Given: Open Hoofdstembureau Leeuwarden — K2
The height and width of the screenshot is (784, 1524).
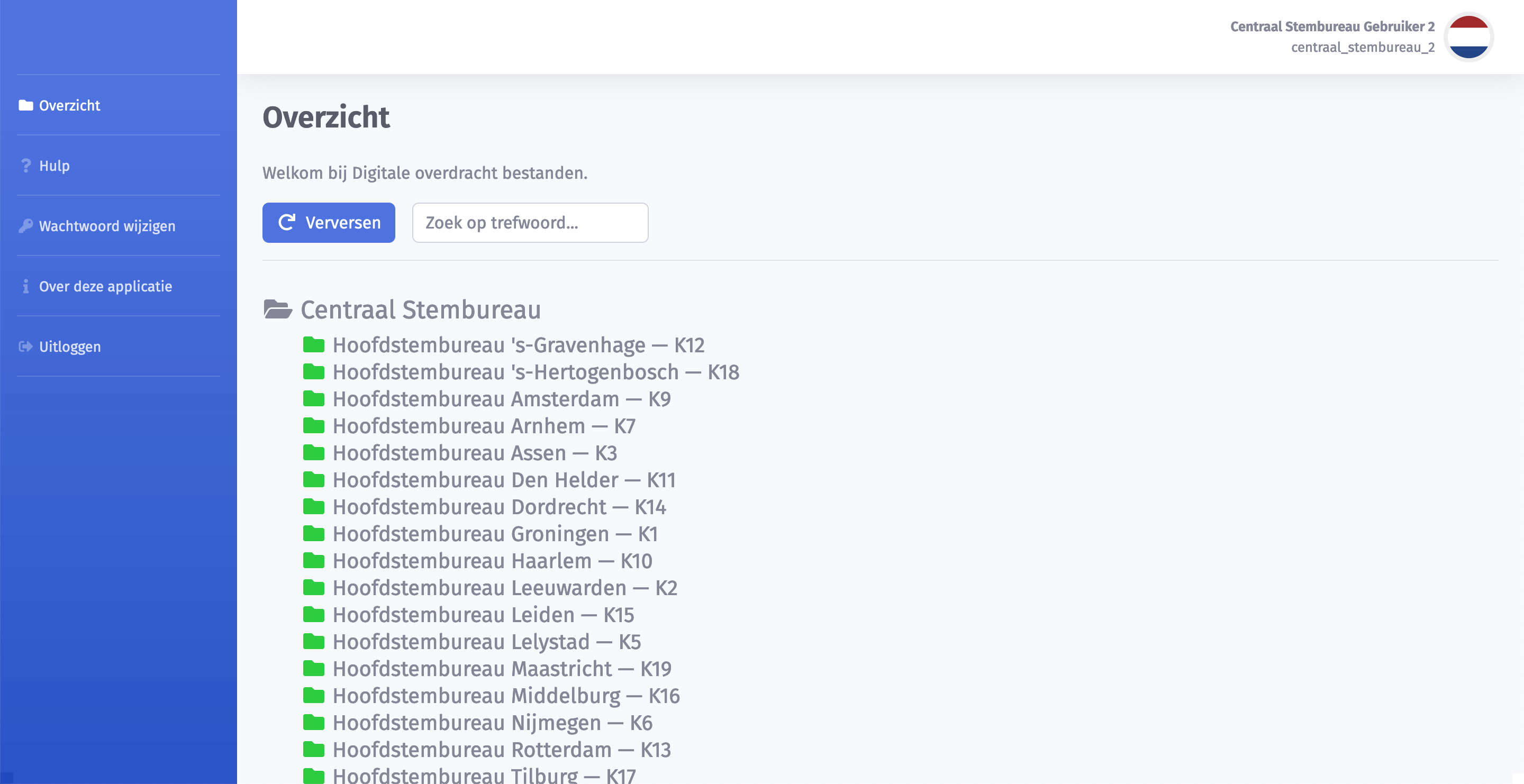Looking at the screenshot, I should point(505,588).
